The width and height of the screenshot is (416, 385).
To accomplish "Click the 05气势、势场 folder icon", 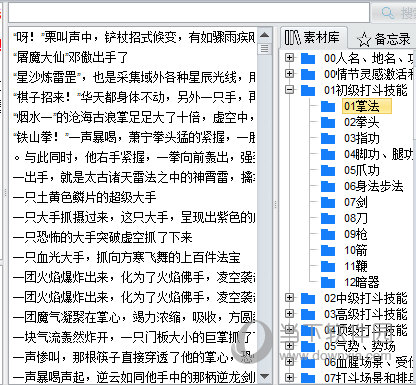I will point(308,346).
